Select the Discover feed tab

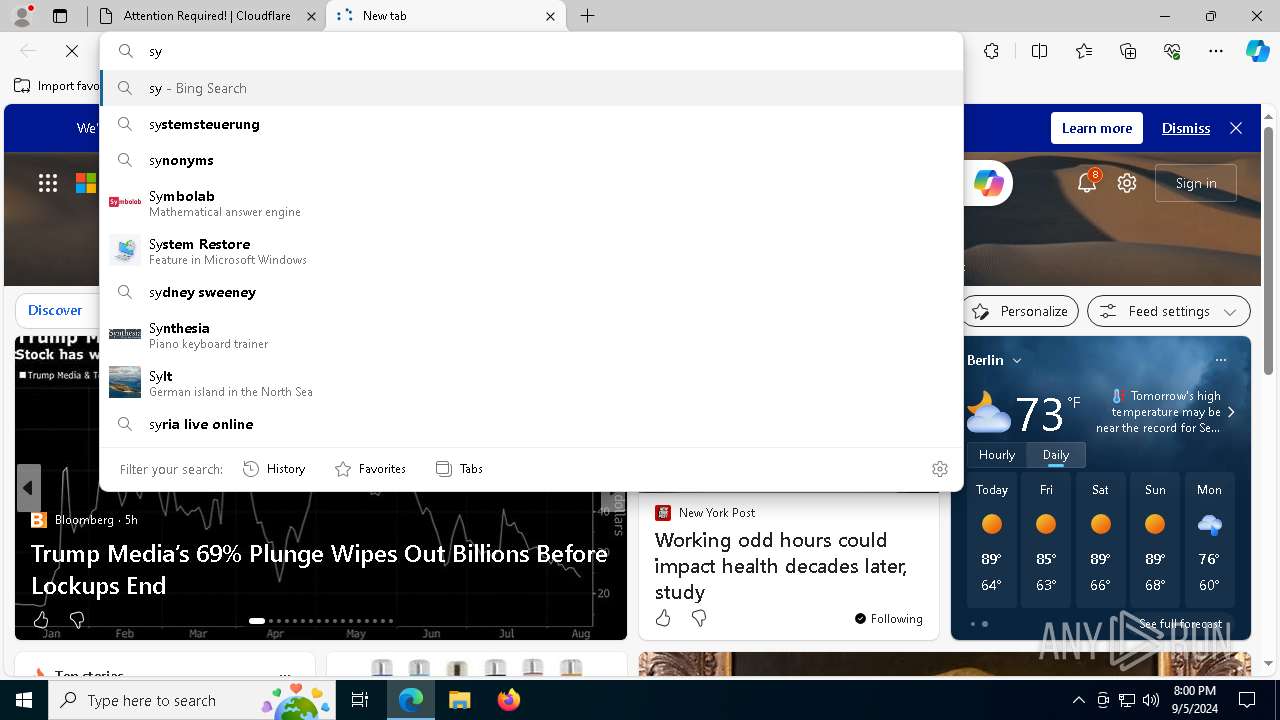point(55,310)
